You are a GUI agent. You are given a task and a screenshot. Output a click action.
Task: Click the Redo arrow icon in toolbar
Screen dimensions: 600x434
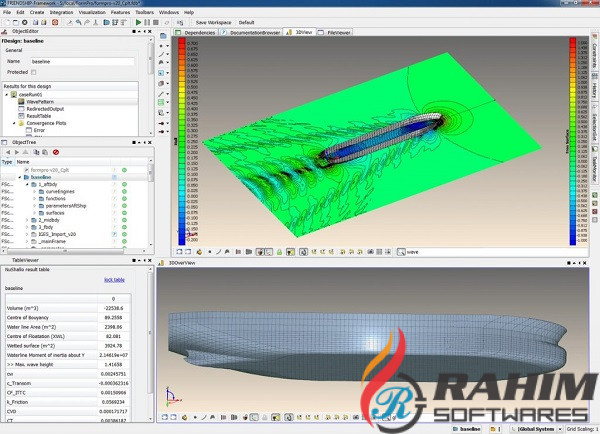87,23
